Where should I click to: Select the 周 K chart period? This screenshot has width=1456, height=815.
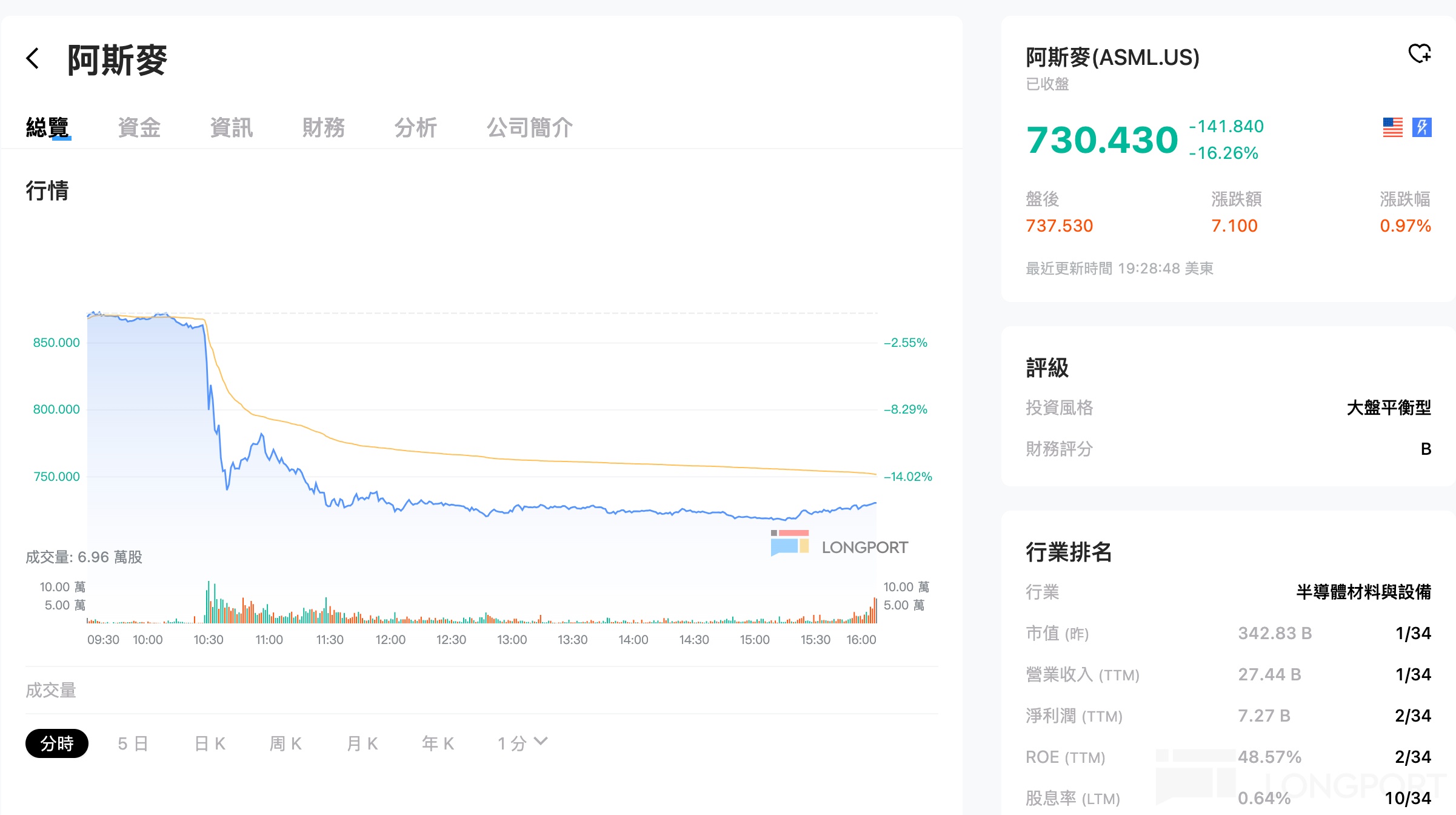pos(286,743)
